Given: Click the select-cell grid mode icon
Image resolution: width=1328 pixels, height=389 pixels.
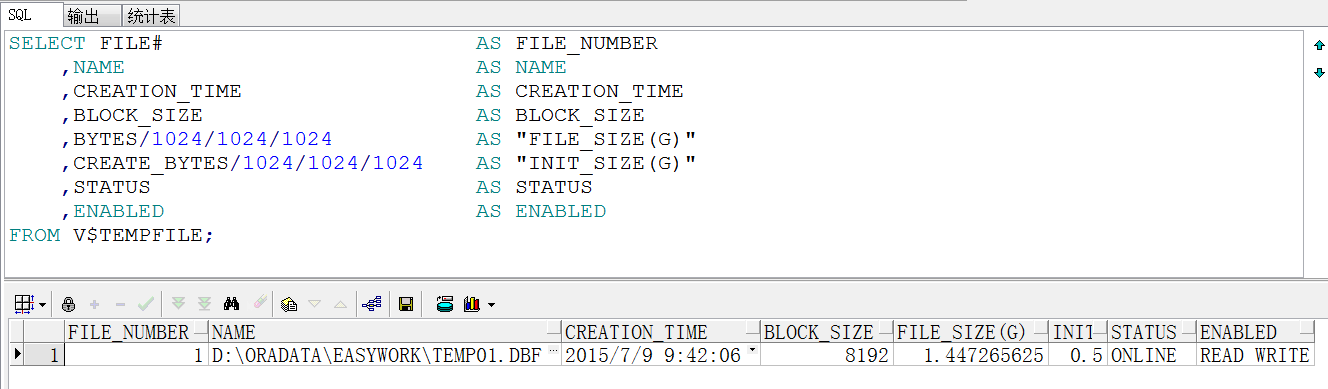Looking at the screenshot, I should pos(24,303).
